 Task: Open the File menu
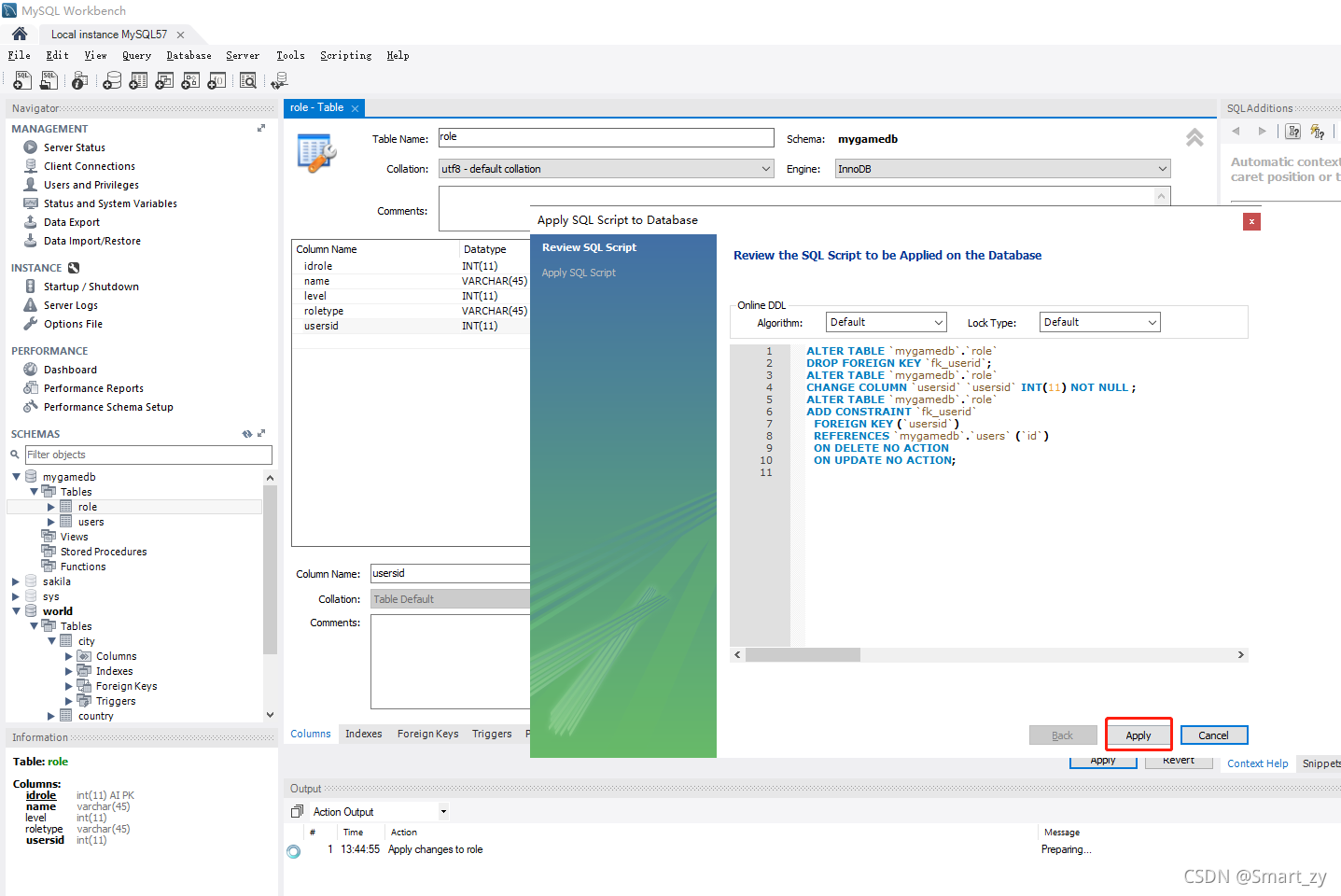pos(20,56)
